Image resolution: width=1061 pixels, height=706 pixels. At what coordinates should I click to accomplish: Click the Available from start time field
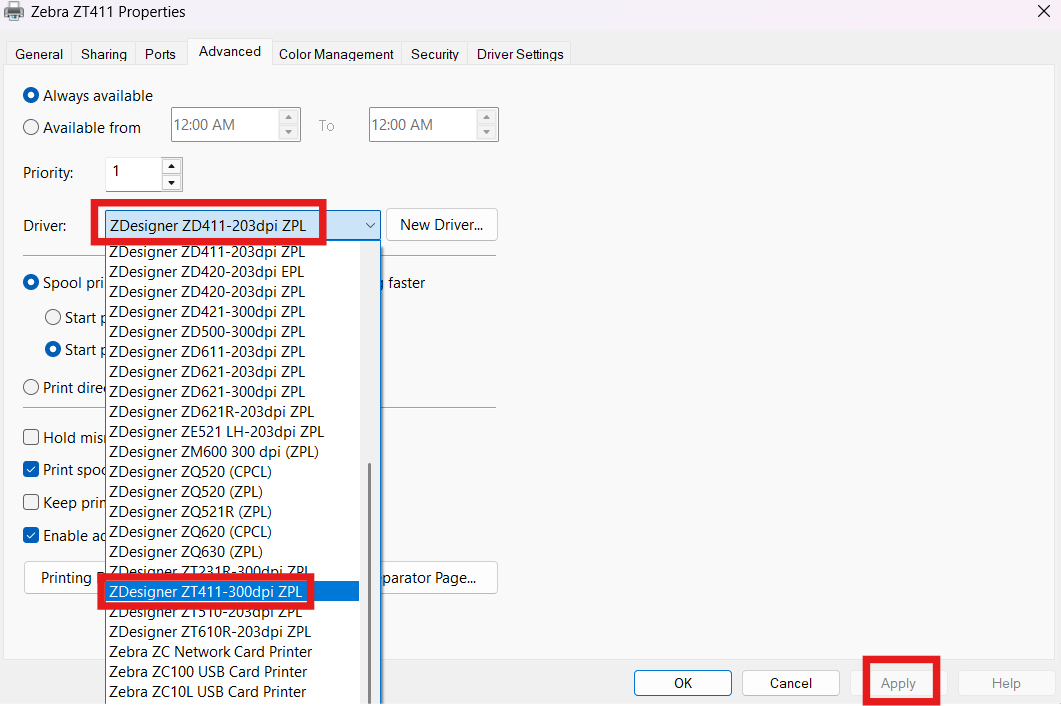[x=225, y=125]
